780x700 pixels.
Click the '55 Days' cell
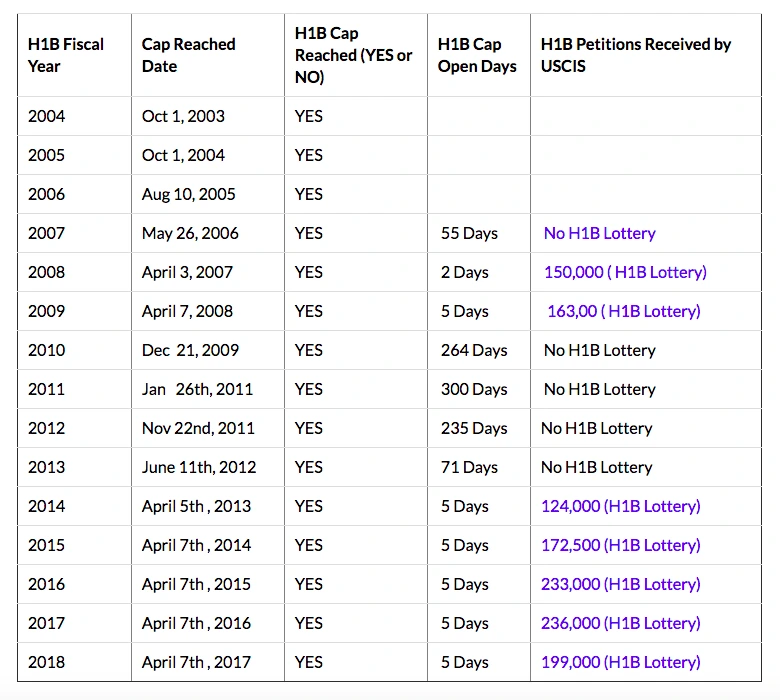479,233
